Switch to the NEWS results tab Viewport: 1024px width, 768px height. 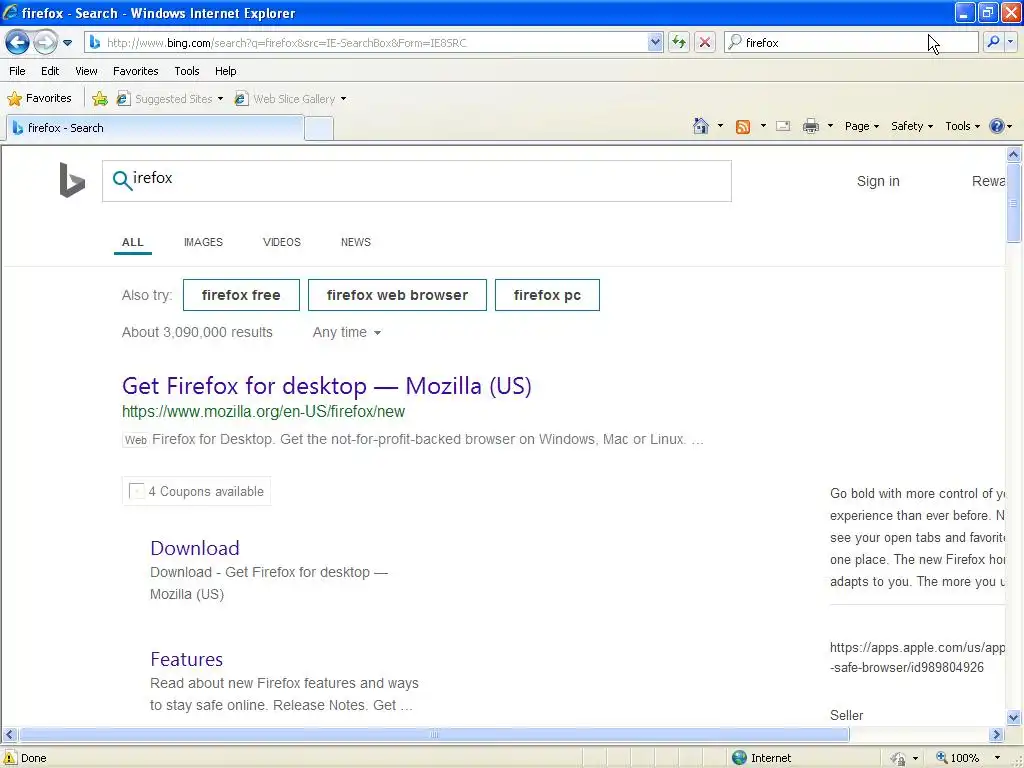pos(356,242)
